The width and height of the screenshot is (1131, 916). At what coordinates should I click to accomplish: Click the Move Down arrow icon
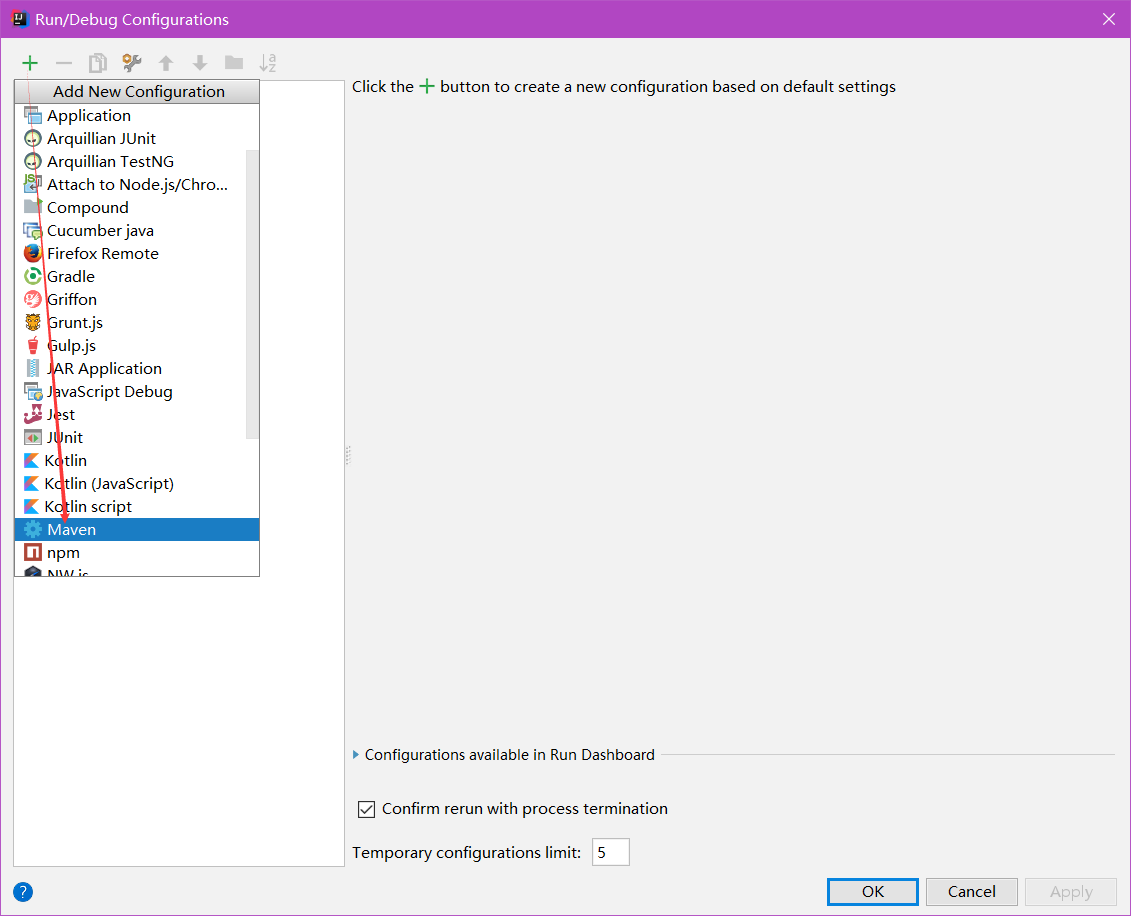pos(200,63)
